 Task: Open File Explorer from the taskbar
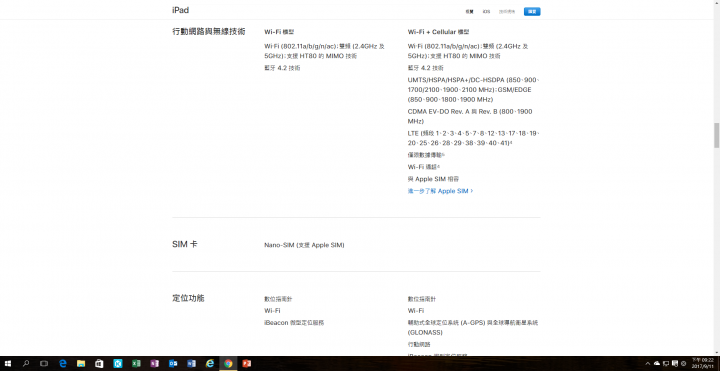(81, 364)
